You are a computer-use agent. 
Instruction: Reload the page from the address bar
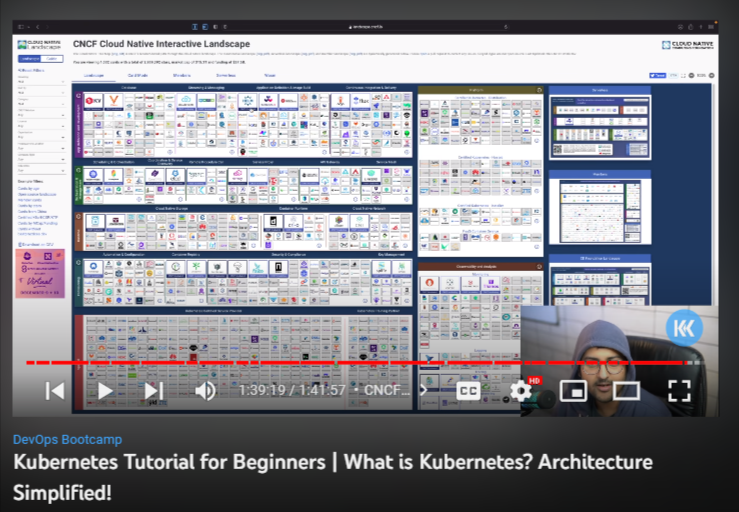coord(506,27)
